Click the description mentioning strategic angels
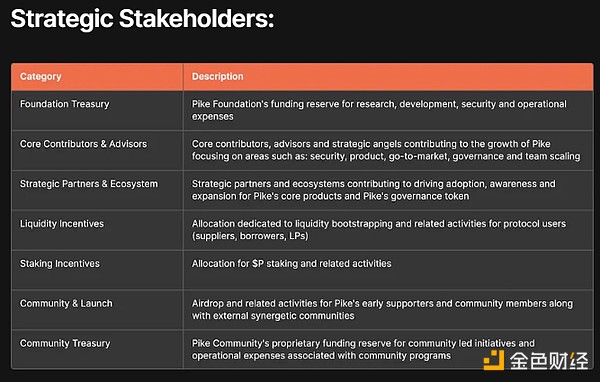 386,150
